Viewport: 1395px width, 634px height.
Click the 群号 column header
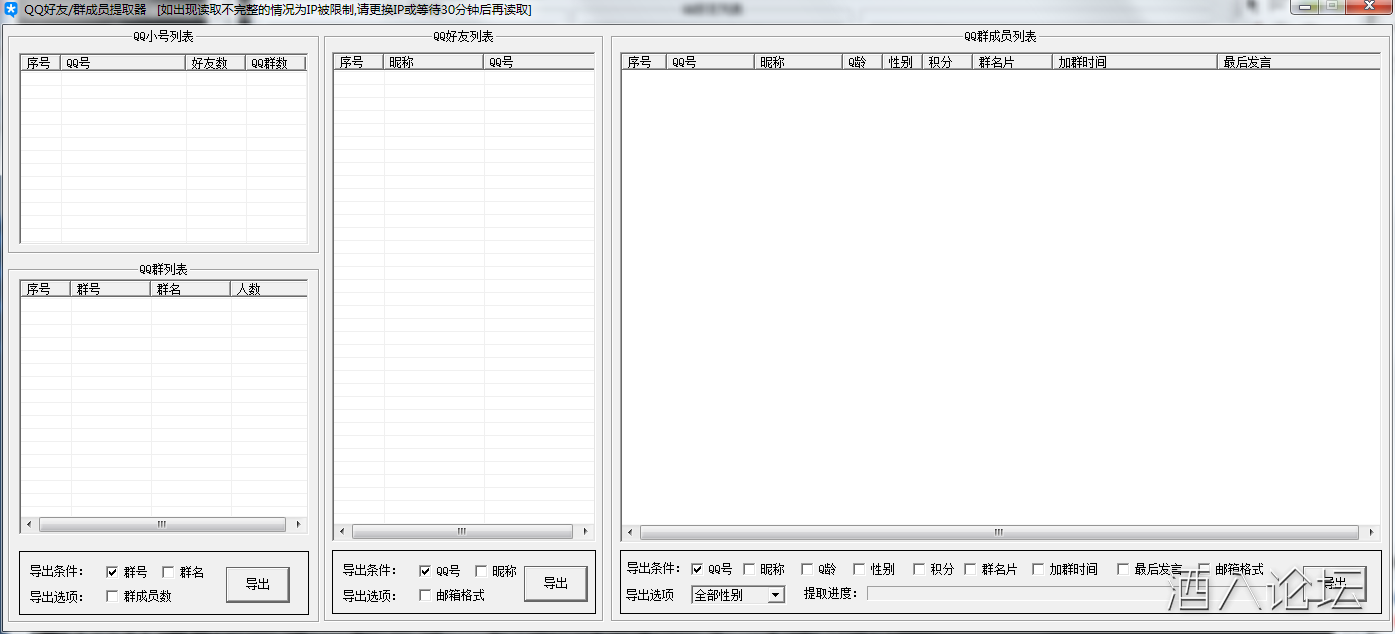(x=111, y=289)
